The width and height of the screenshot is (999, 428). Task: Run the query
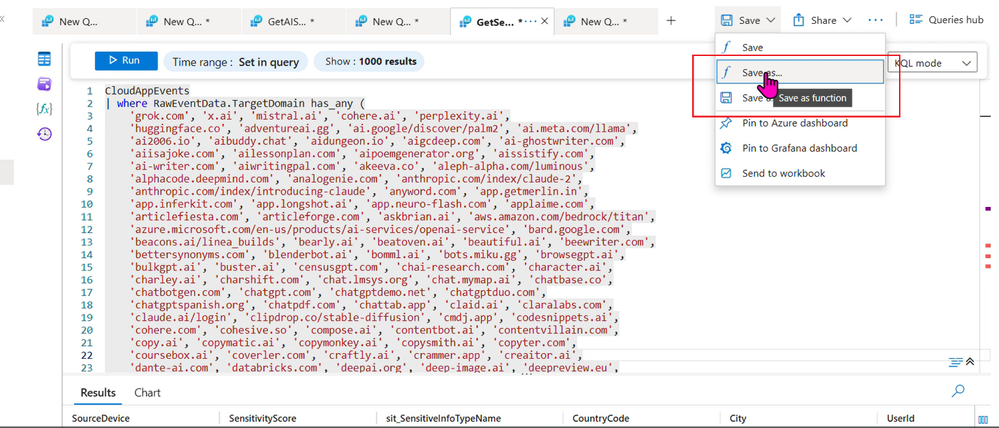(126, 61)
